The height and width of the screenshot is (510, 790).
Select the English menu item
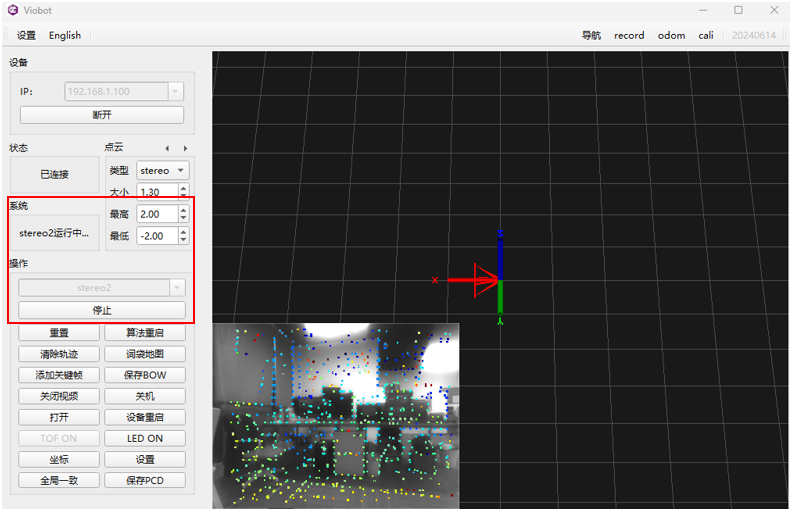coord(65,35)
